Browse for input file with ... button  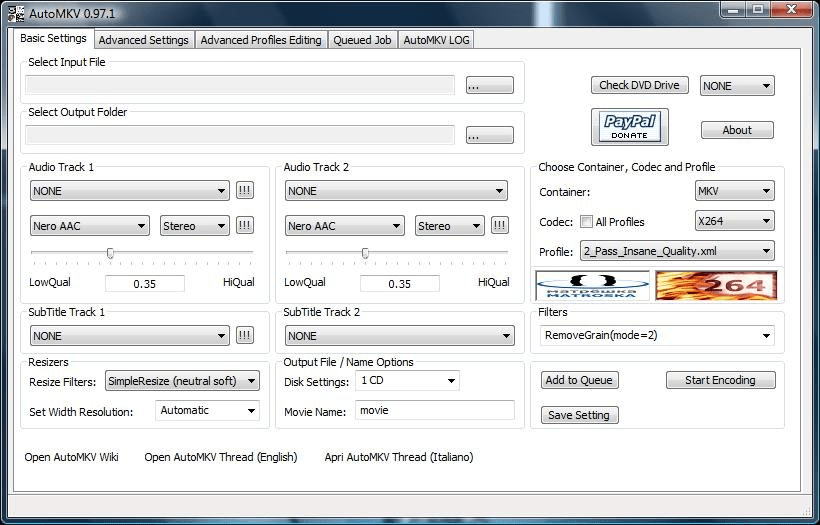[x=489, y=86]
